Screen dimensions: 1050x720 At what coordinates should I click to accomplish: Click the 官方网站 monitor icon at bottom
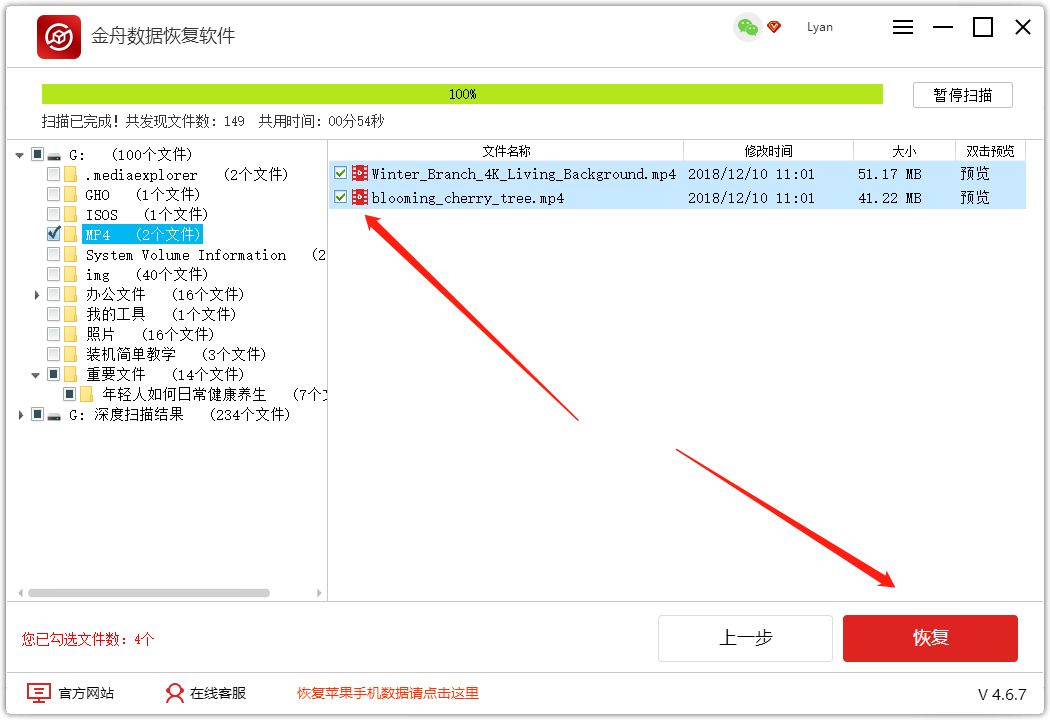point(39,692)
